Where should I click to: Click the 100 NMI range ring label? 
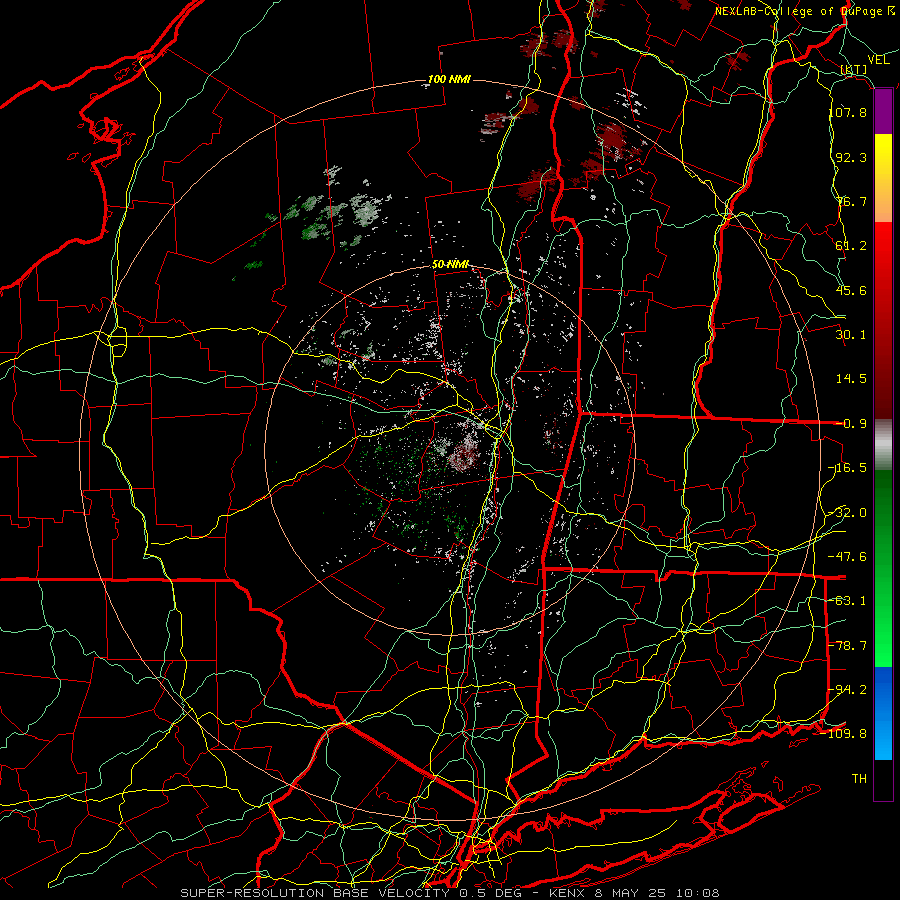click(x=449, y=79)
